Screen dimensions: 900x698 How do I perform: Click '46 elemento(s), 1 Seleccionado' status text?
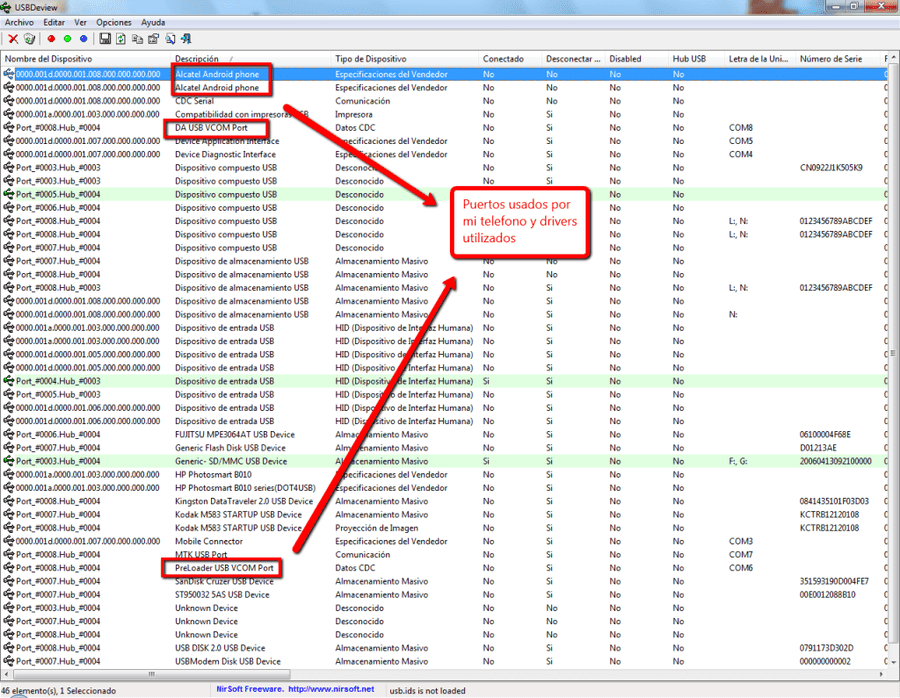click(59, 691)
